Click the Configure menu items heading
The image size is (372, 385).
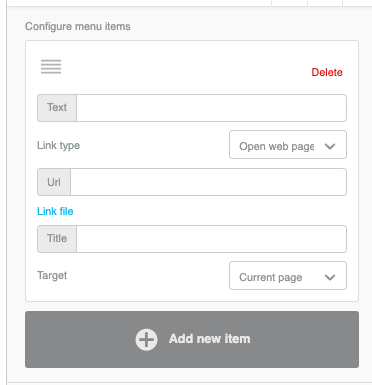point(78,26)
